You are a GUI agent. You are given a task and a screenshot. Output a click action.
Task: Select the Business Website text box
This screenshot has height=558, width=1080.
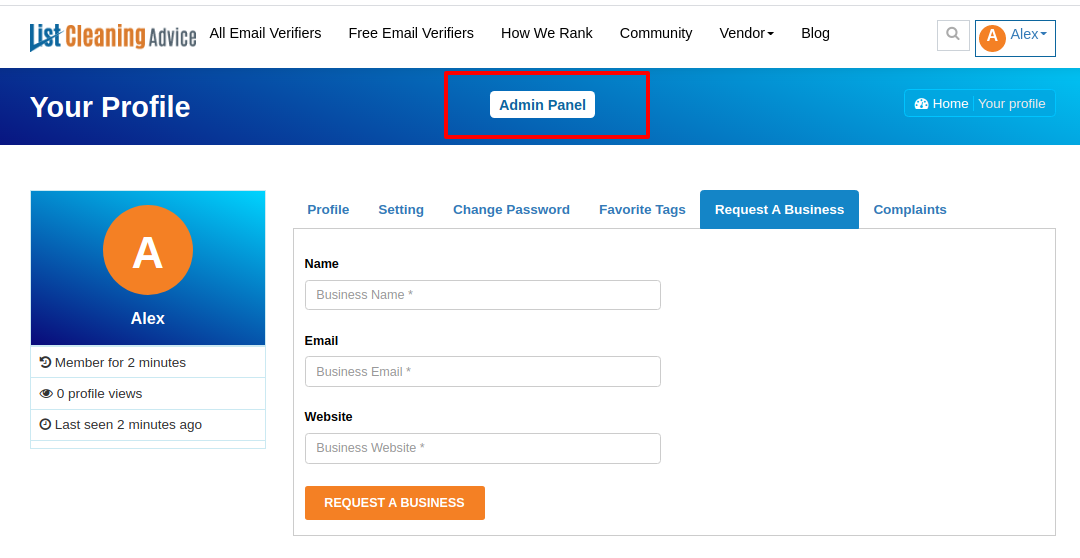483,448
